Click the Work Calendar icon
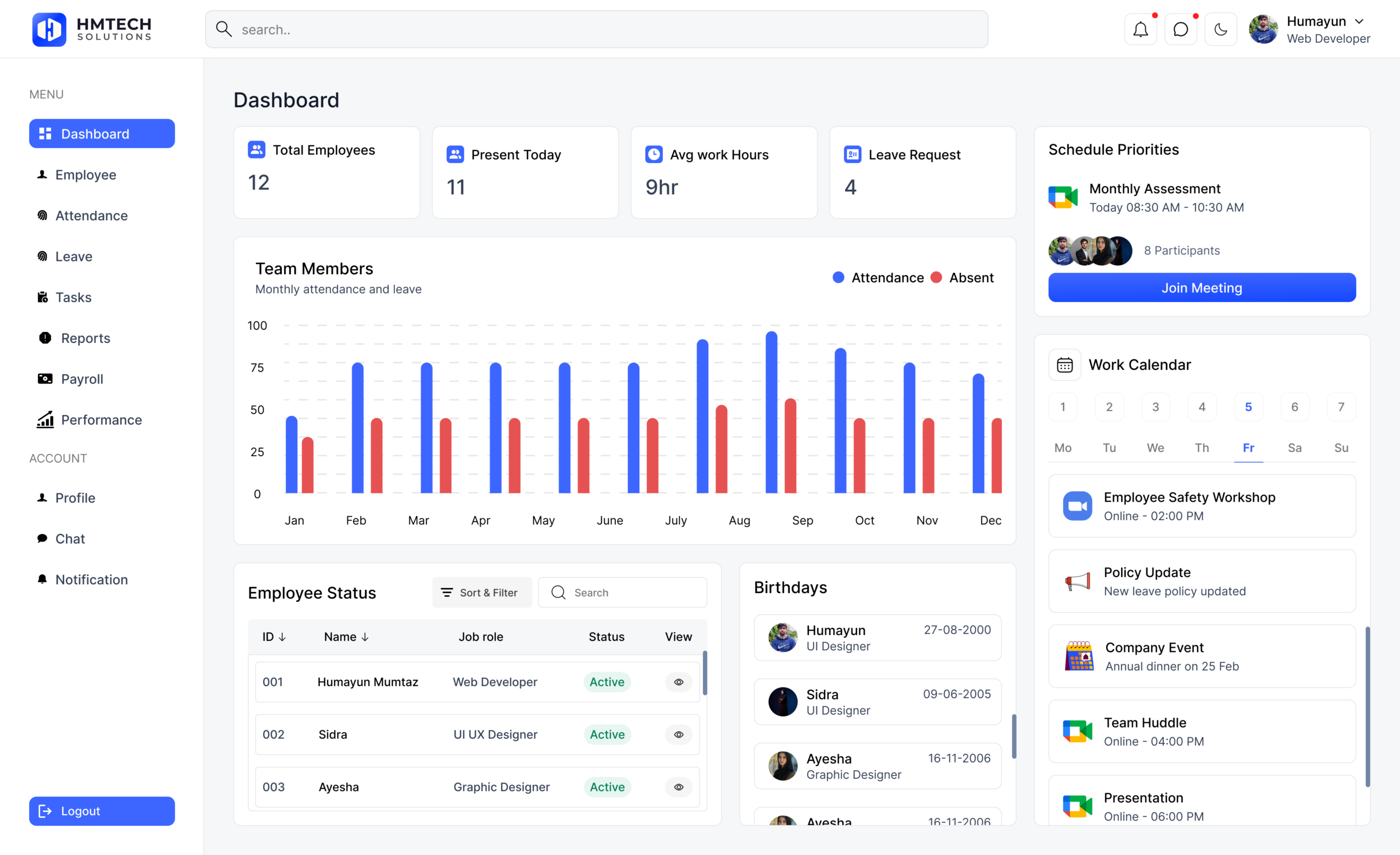Screen dimensions: 1400x855 pos(1064,365)
